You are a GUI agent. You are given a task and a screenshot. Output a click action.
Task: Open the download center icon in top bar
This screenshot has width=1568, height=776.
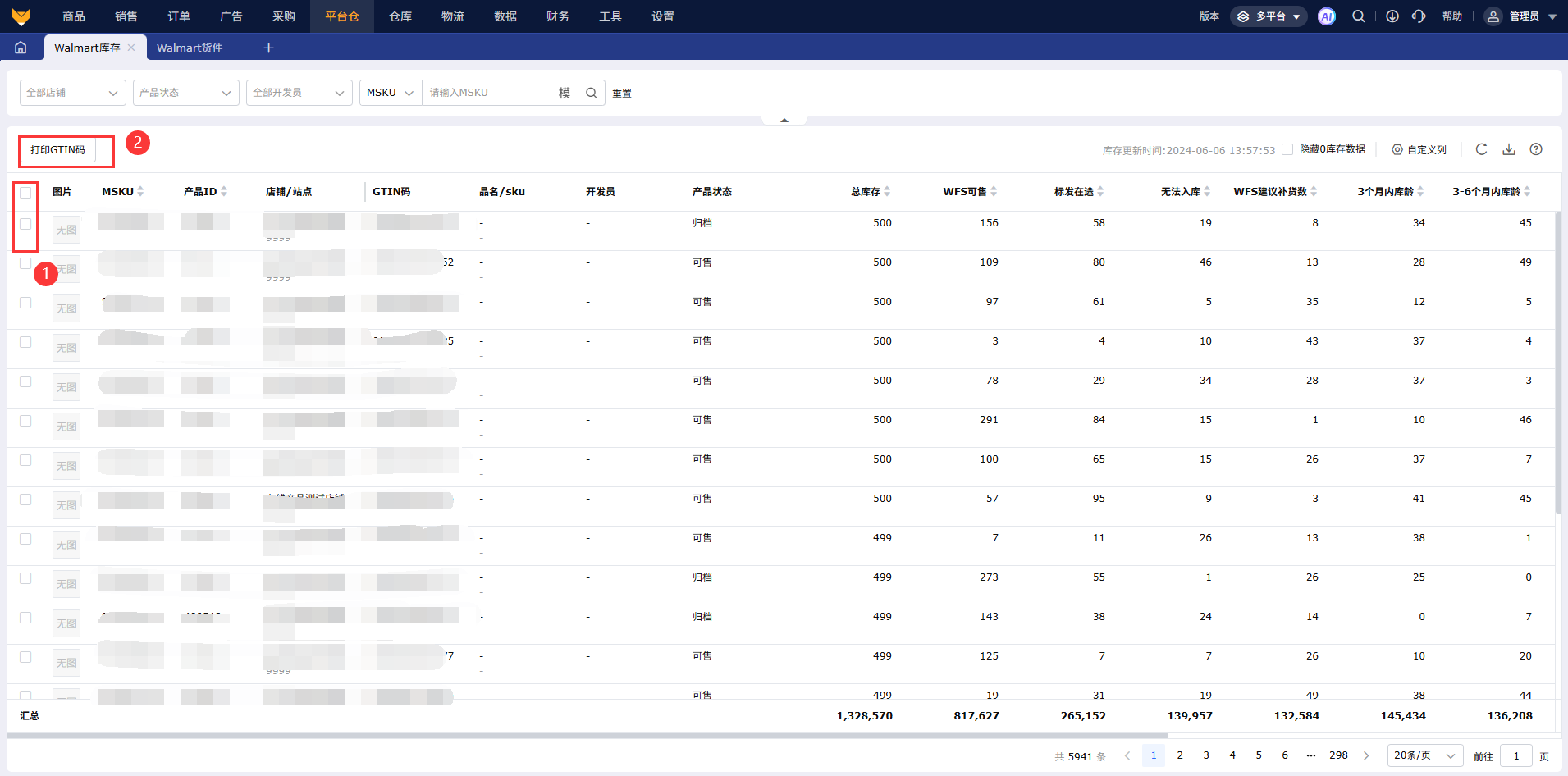(1392, 16)
